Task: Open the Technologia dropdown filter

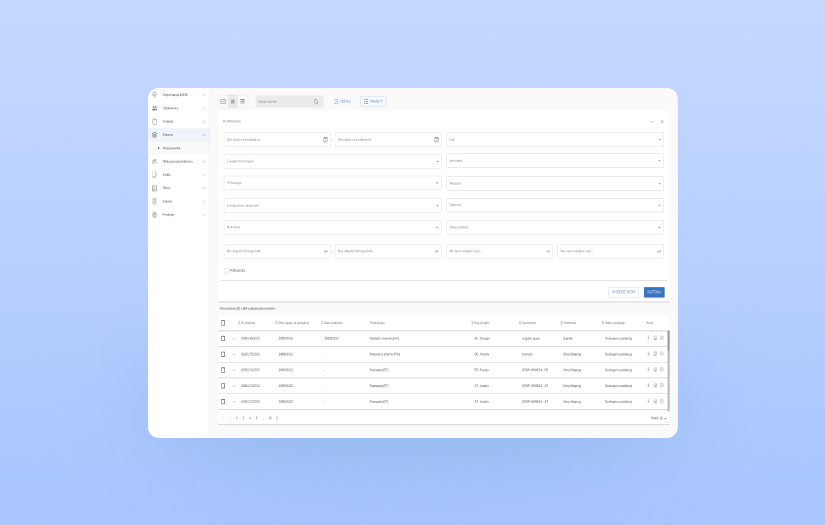Action: point(333,183)
